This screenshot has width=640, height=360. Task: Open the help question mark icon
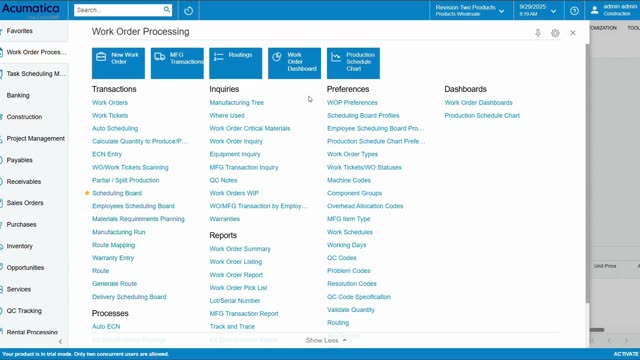[x=574, y=11]
